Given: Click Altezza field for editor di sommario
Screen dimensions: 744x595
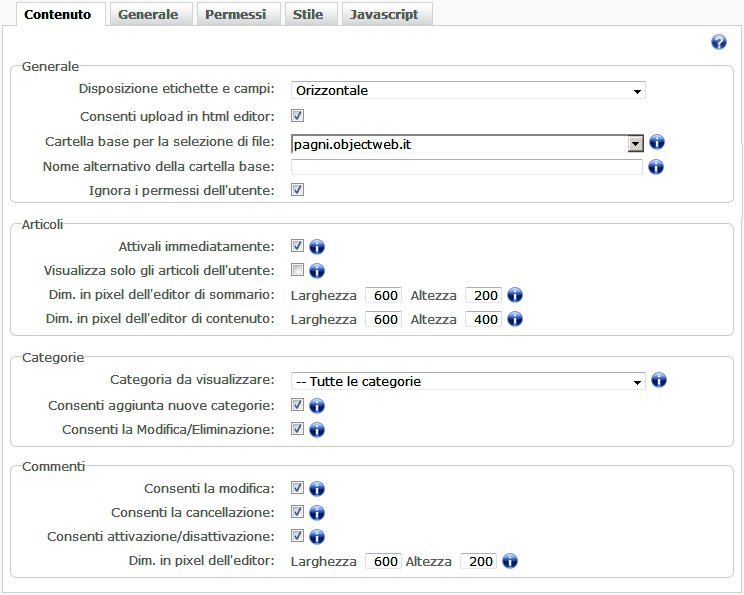Looking at the screenshot, I should point(484,295).
